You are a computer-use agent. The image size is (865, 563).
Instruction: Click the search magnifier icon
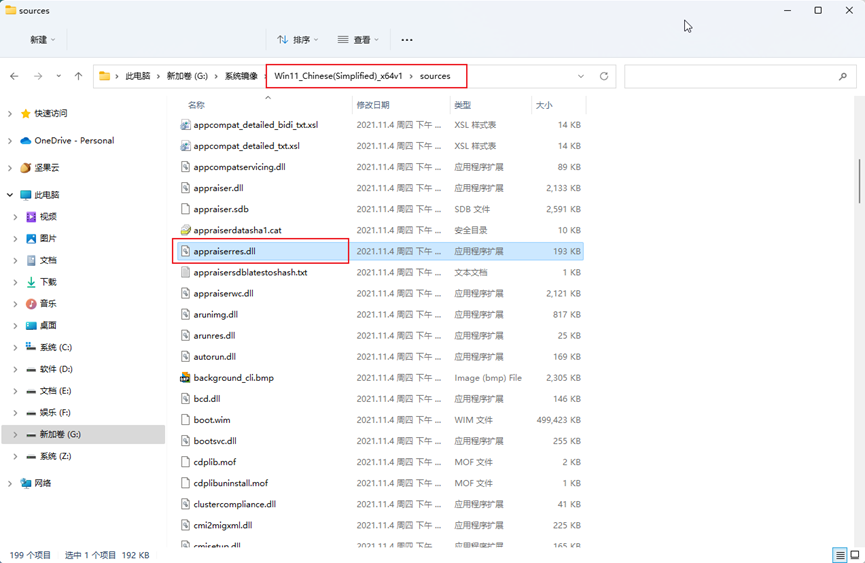(843, 76)
